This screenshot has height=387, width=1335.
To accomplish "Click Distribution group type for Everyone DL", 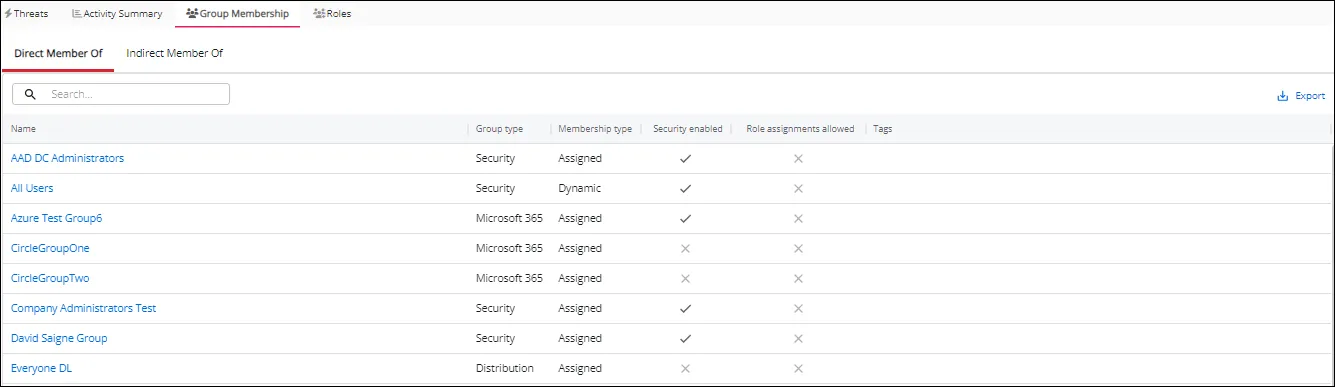I will coord(505,368).
